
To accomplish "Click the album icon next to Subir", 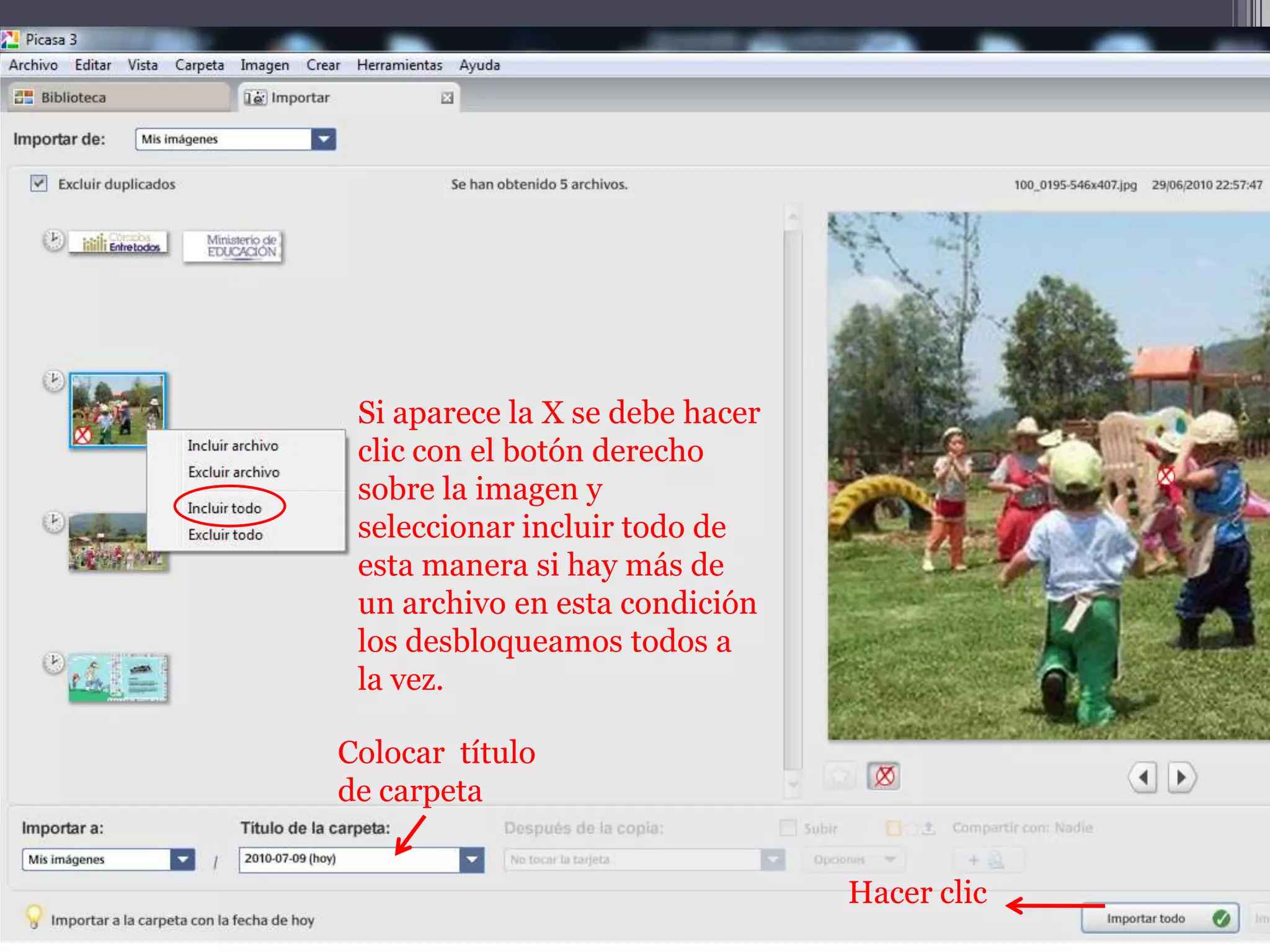I will pos(894,828).
